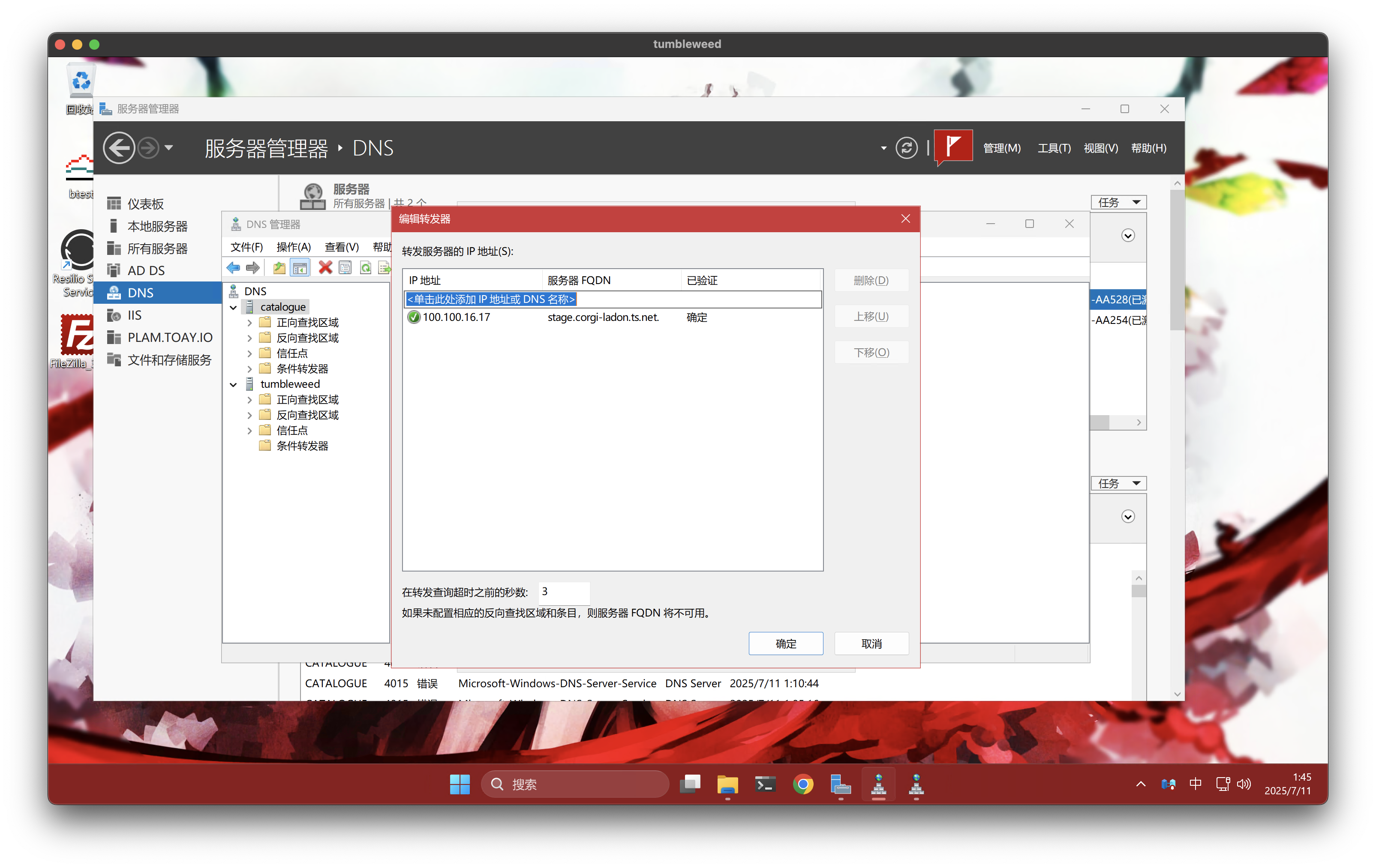Open the 工具(T) menu
Viewport: 1376px width, 868px height.
1054,148
